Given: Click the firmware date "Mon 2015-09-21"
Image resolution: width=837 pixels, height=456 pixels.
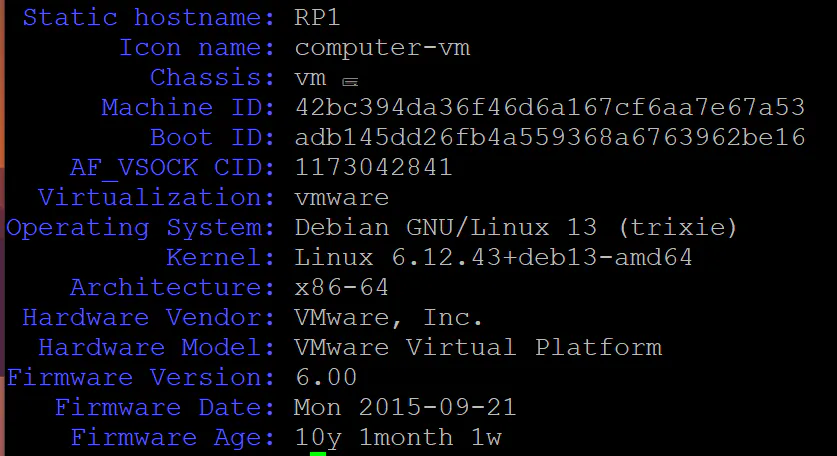Looking at the screenshot, I should click(405, 407).
